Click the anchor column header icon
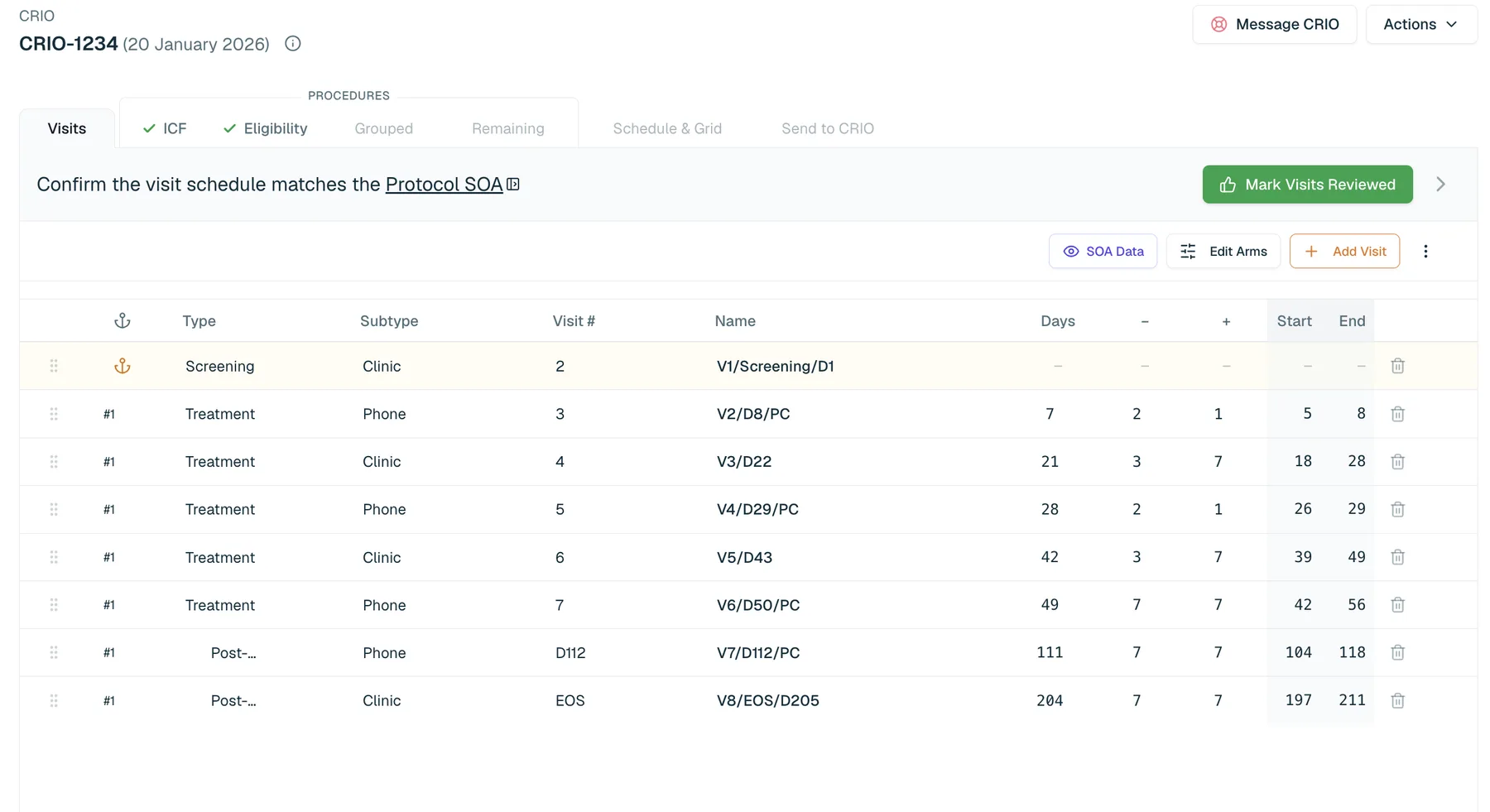Viewport: 1490px width, 812px height. click(x=123, y=321)
